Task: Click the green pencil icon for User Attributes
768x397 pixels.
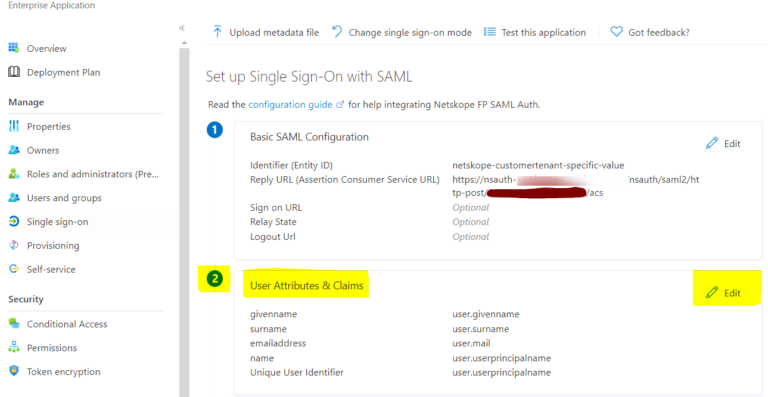Action: coord(712,293)
